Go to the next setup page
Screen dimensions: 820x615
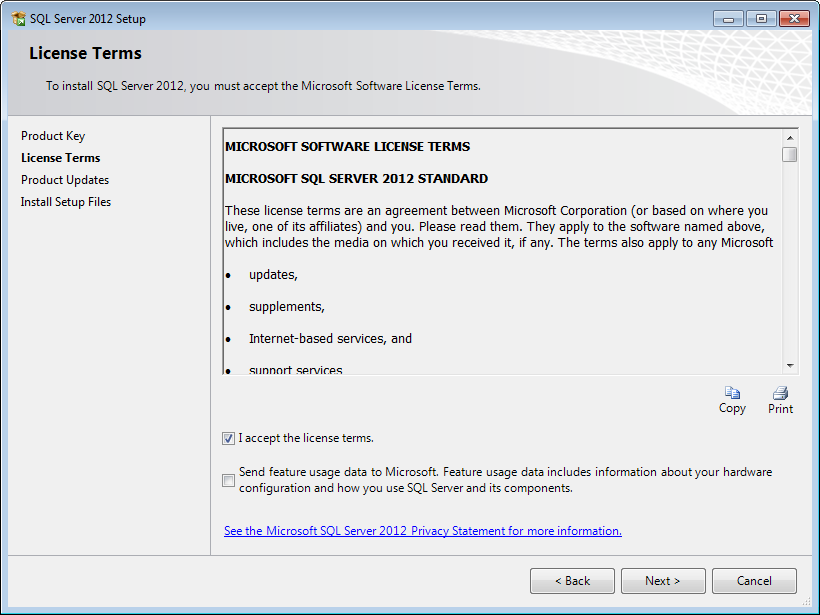663,581
